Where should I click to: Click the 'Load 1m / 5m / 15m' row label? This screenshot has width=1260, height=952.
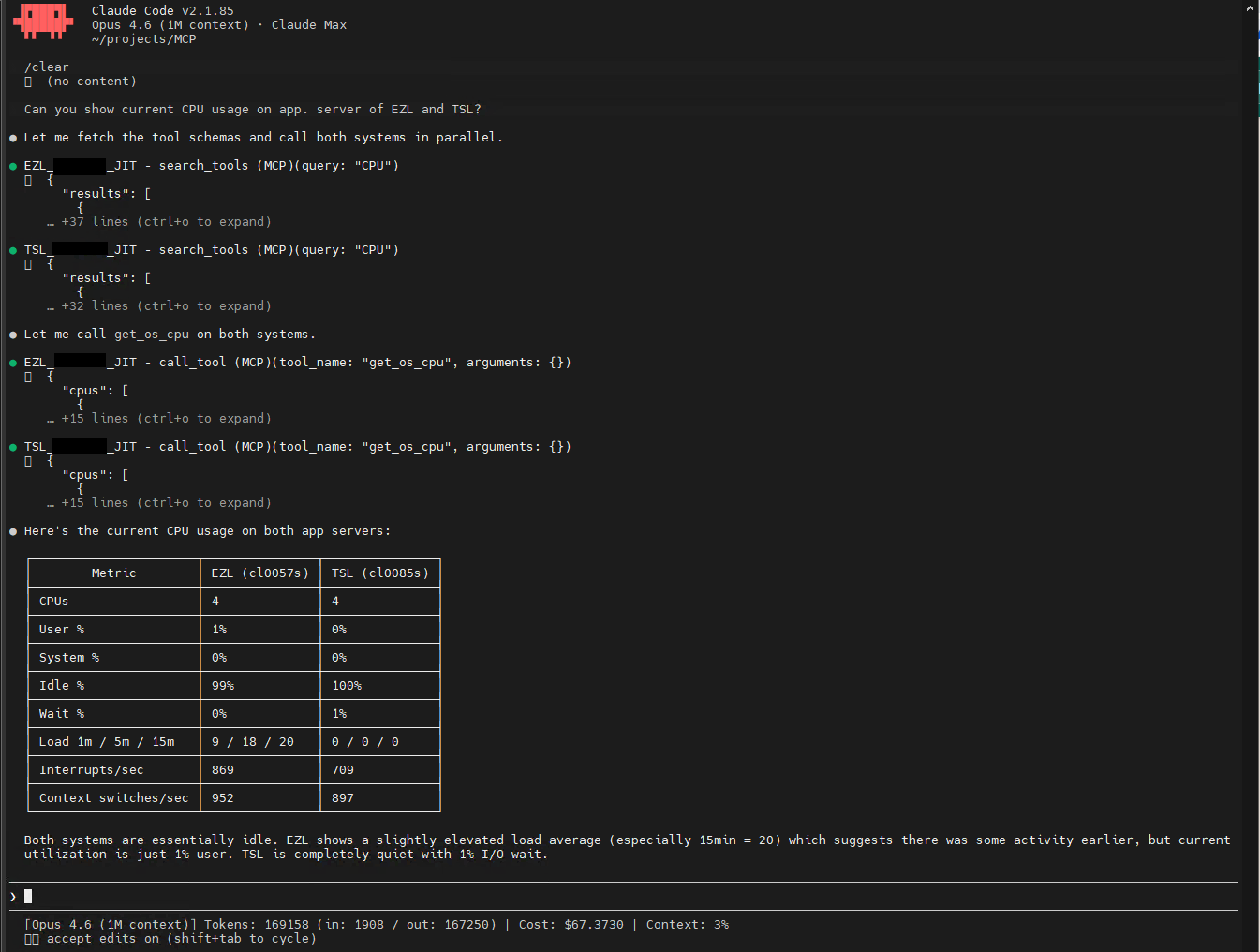(x=107, y=742)
